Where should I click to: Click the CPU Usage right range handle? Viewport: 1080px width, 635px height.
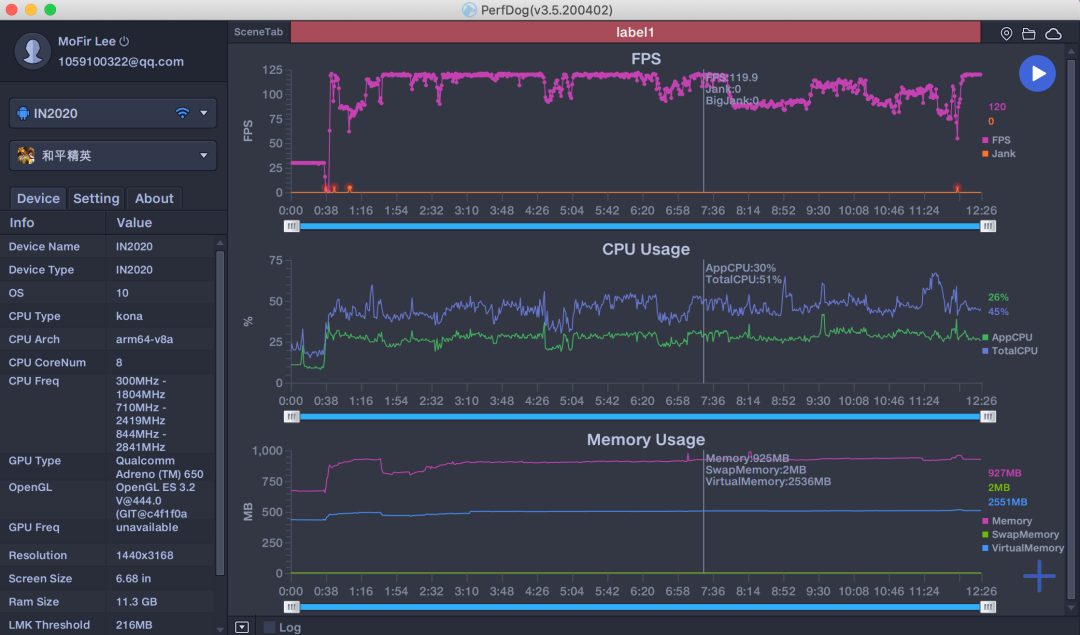pyautogui.click(x=988, y=417)
